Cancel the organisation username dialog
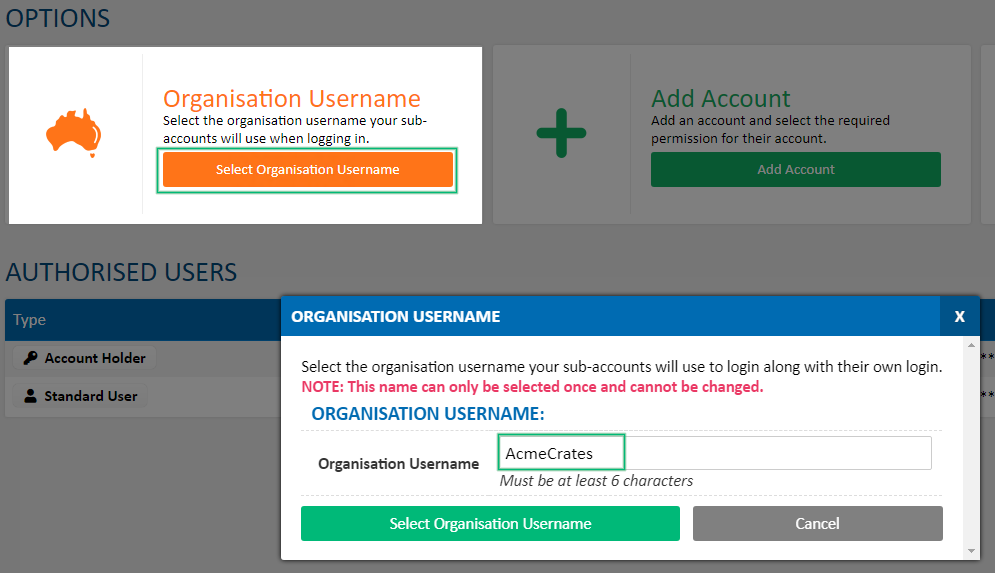The width and height of the screenshot is (995, 573). (x=817, y=524)
